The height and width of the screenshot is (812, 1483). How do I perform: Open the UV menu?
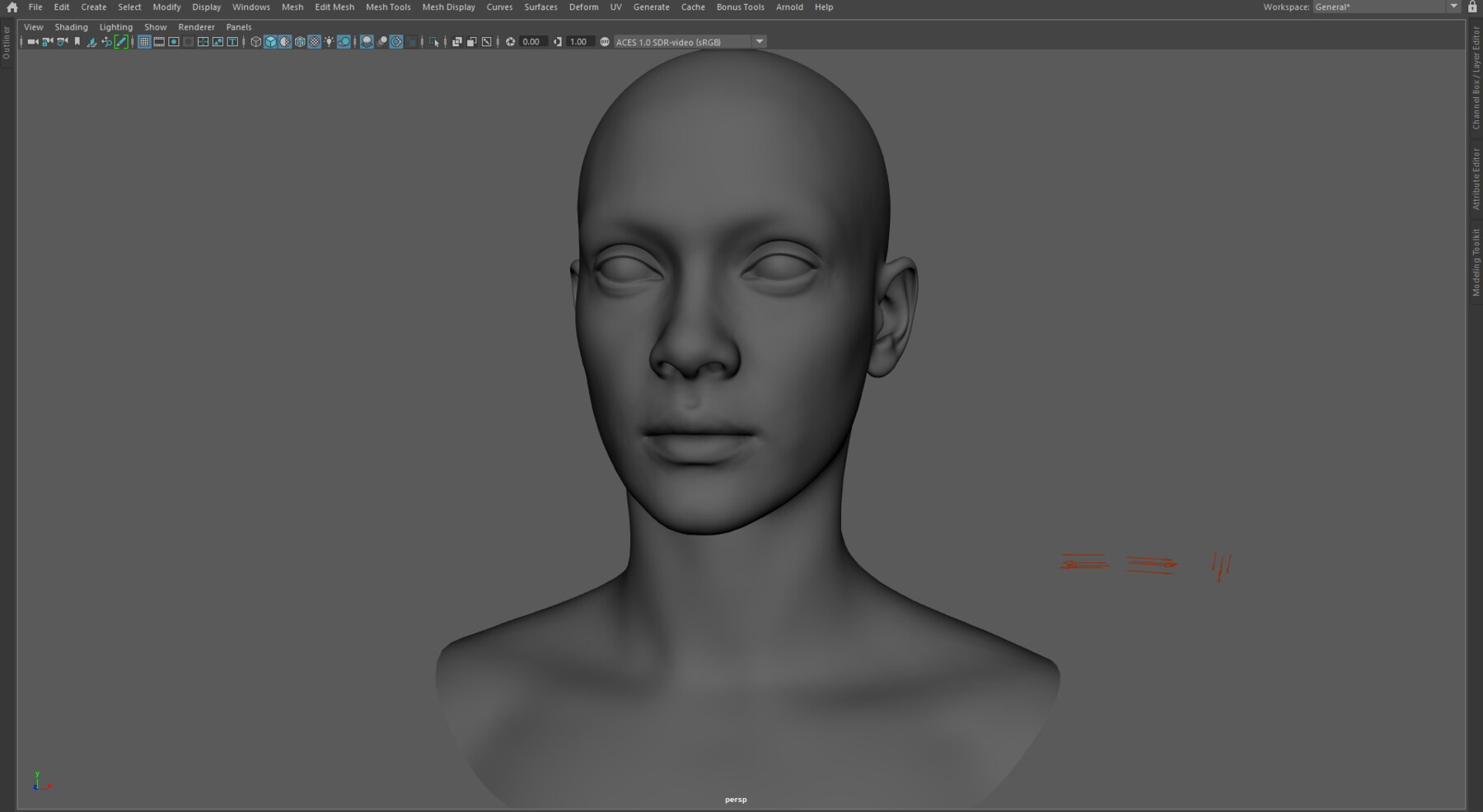pos(615,7)
